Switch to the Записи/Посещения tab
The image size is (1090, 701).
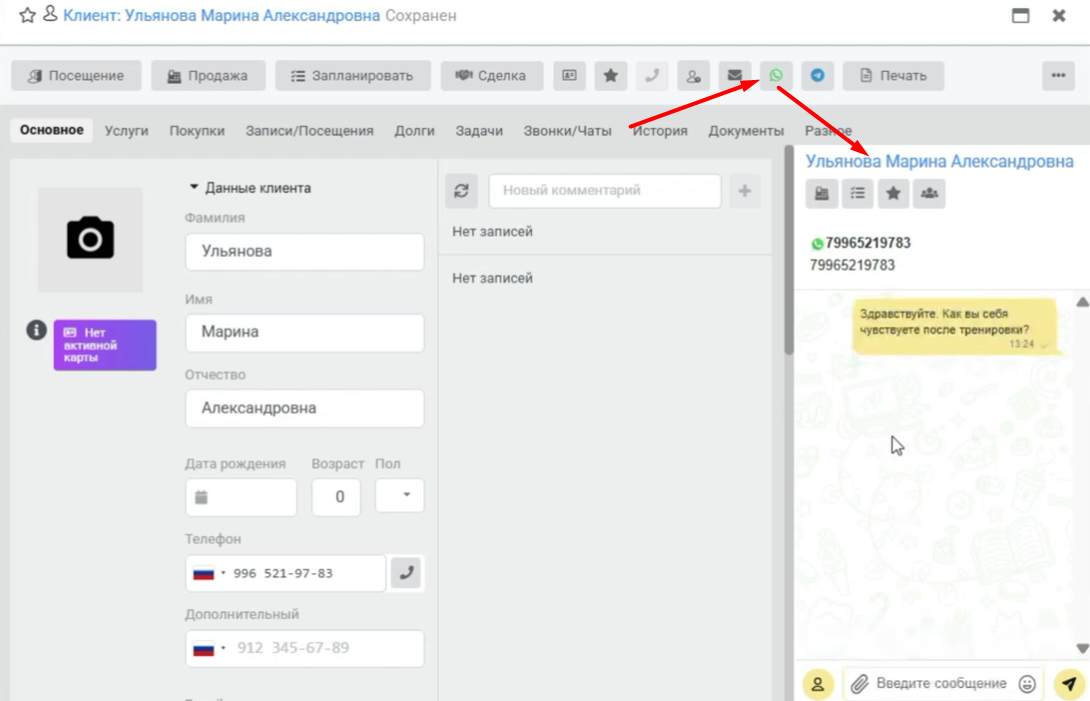point(309,131)
